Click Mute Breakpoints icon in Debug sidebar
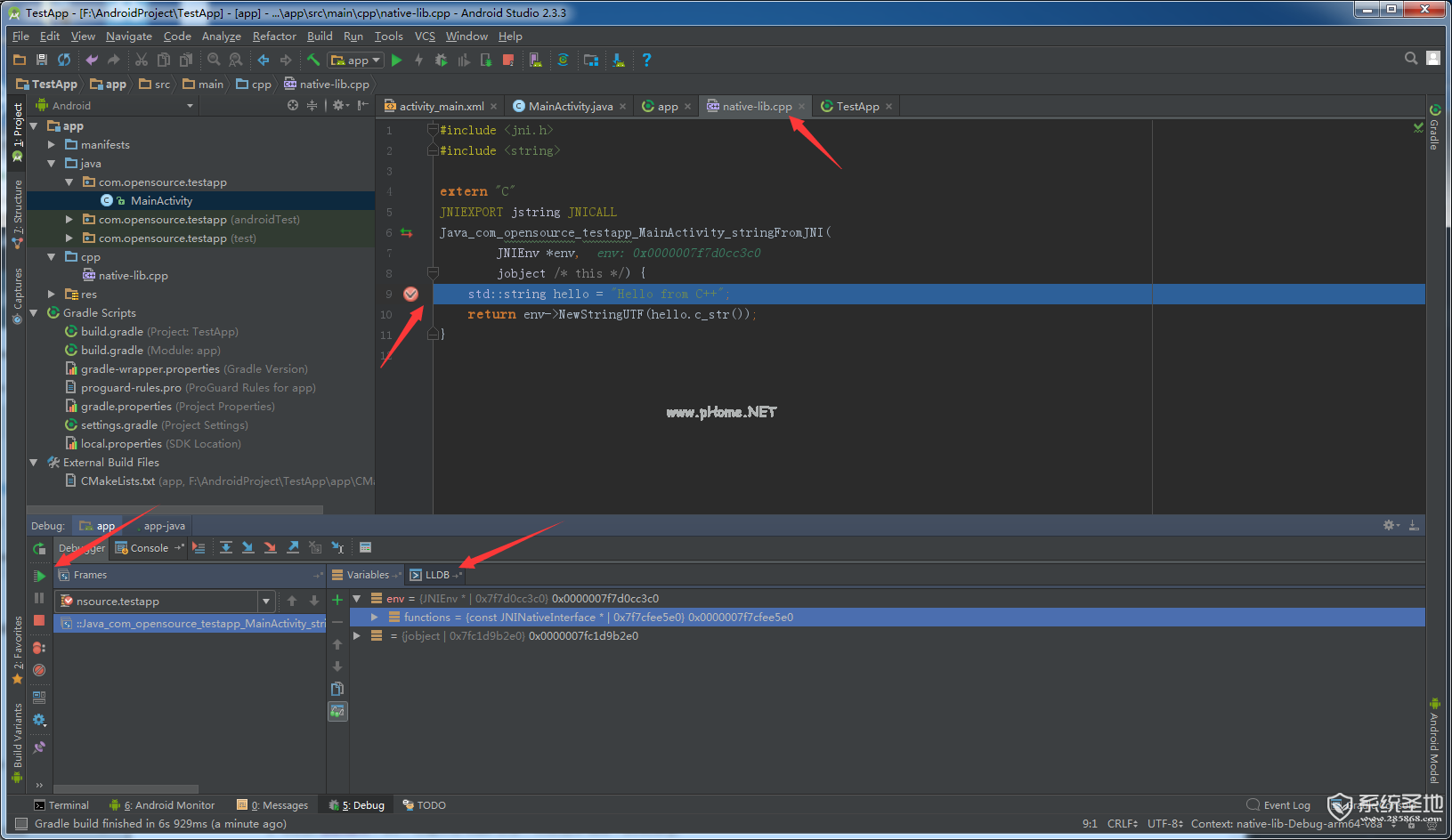This screenshot has height=840, width=1452. 39,670
